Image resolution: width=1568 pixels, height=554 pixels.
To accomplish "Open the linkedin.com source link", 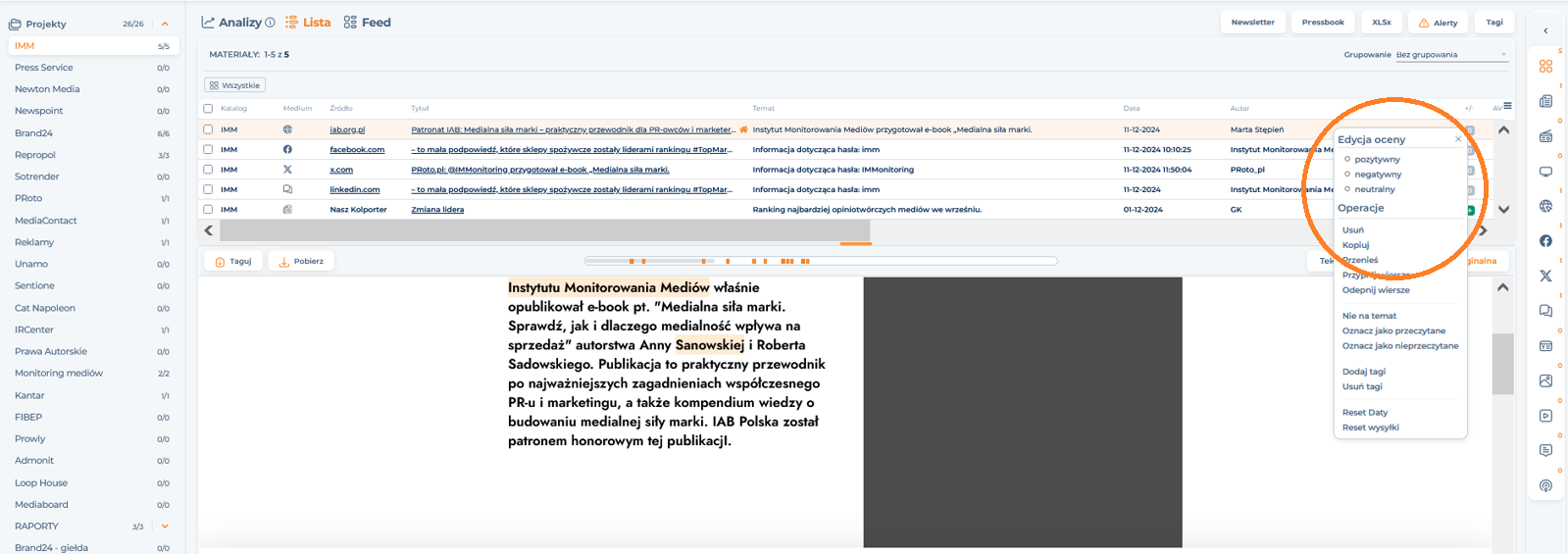I will [355, 189].
